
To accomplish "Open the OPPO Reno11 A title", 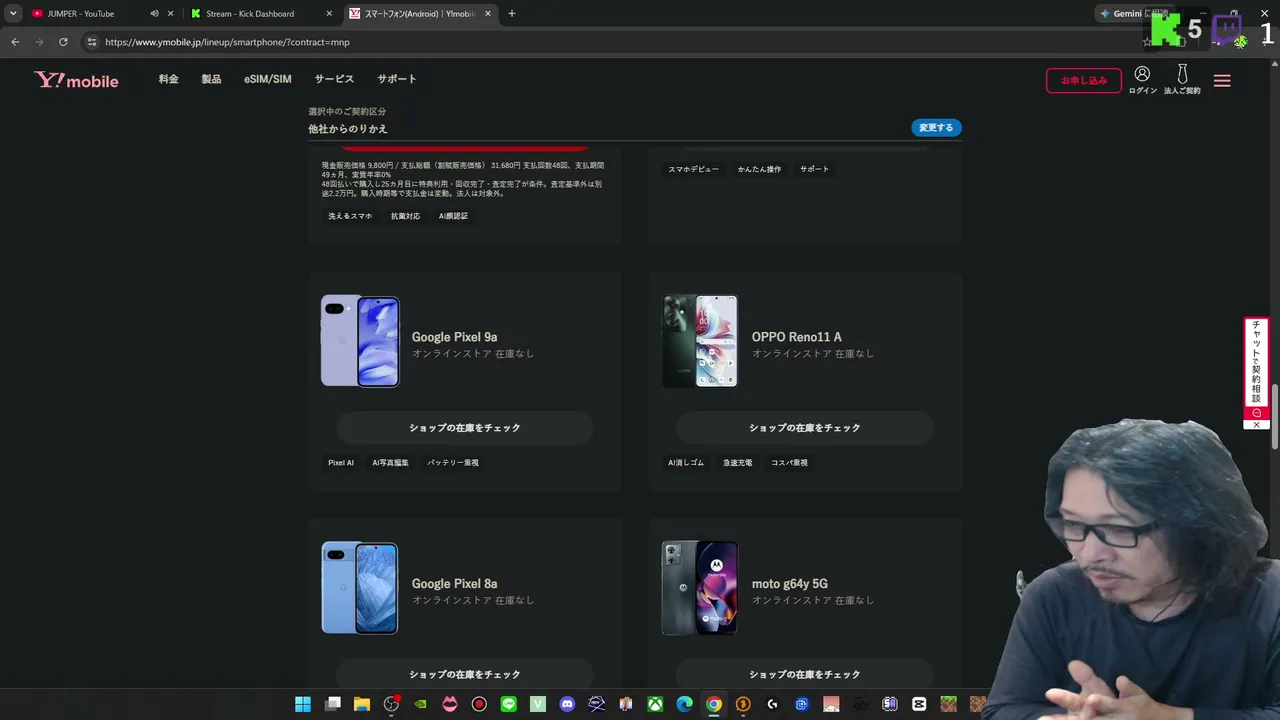I will point(797,337).
